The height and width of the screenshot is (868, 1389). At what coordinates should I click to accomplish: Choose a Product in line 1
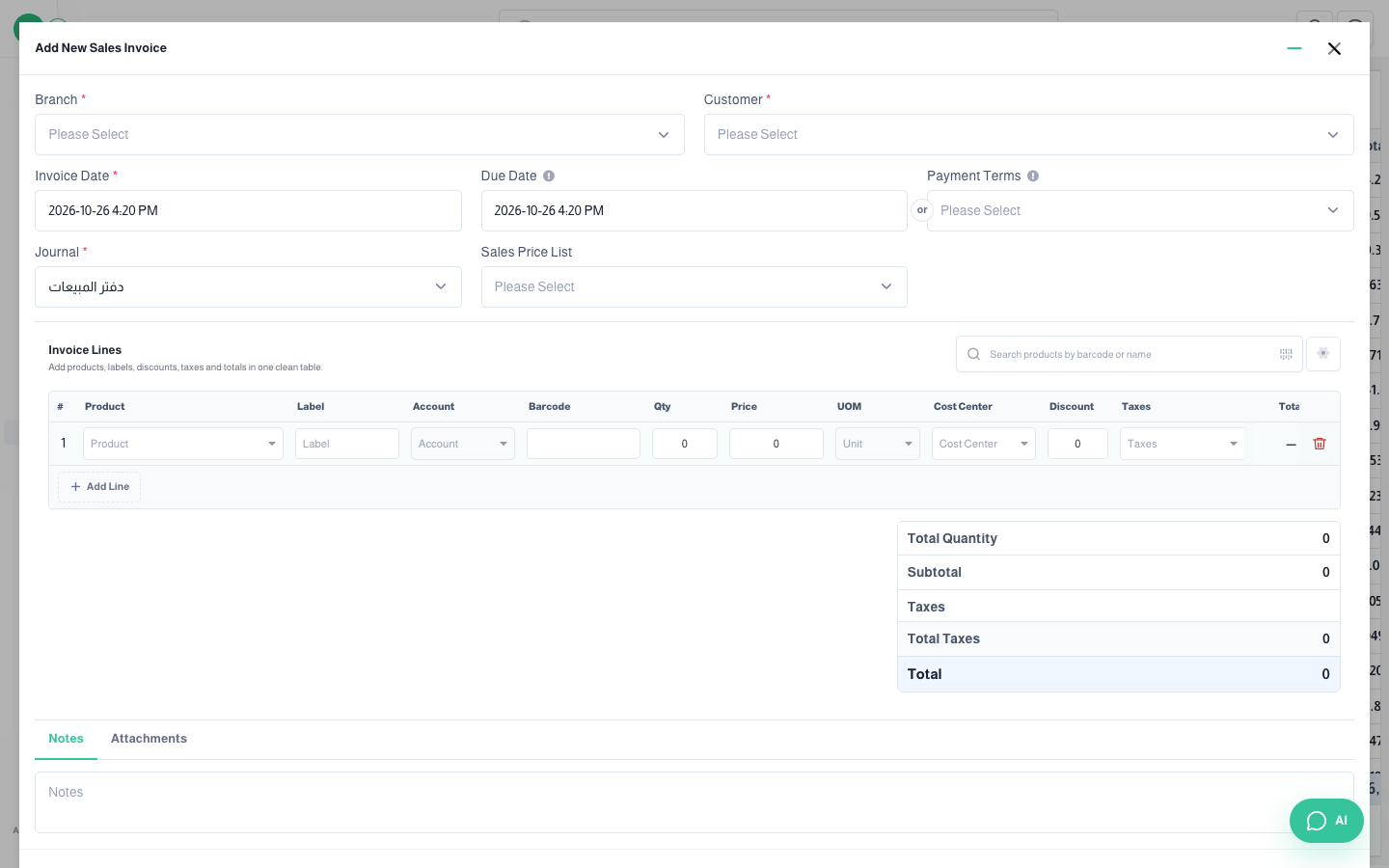click(183, 444)
